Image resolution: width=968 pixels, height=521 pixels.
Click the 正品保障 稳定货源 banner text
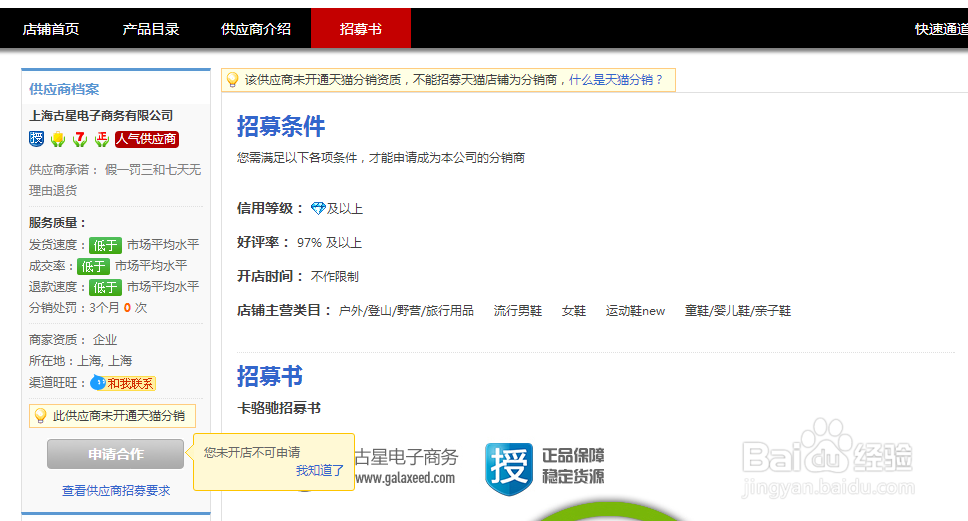click(x=574, y=466)
